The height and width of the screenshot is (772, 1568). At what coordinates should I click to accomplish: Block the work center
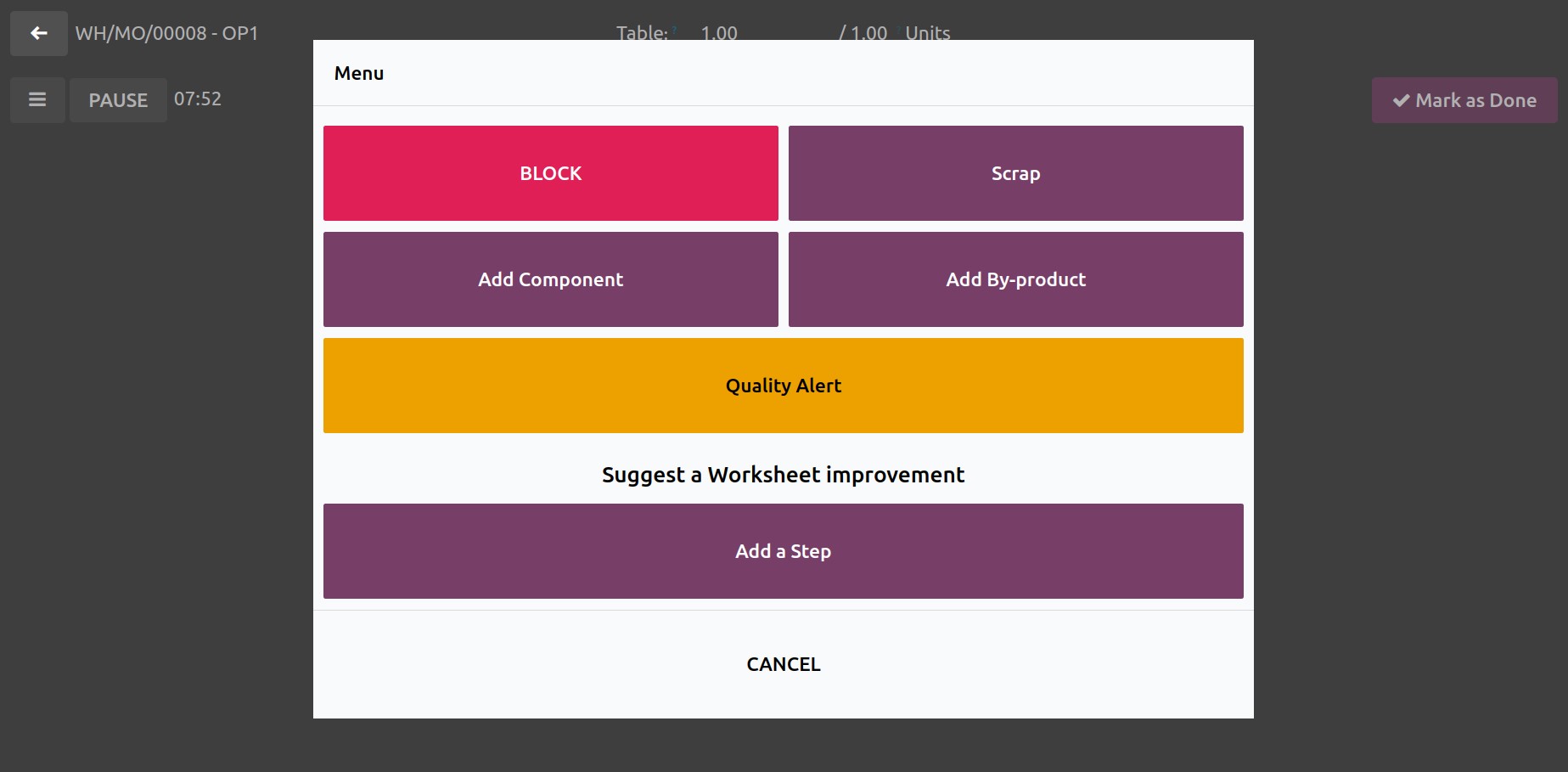(x=551, y=173)
